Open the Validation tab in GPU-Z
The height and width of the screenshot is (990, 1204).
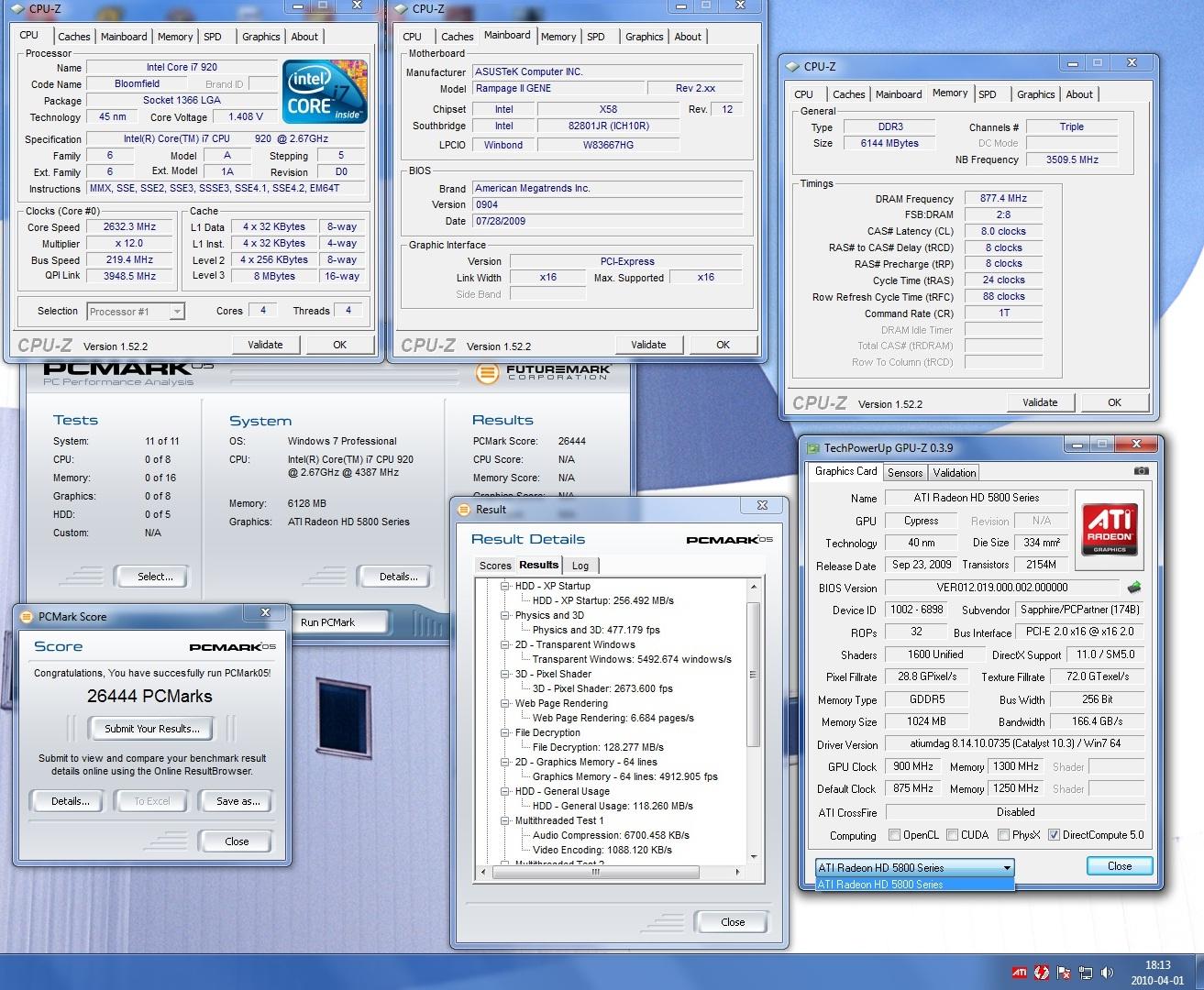point(955,472)
